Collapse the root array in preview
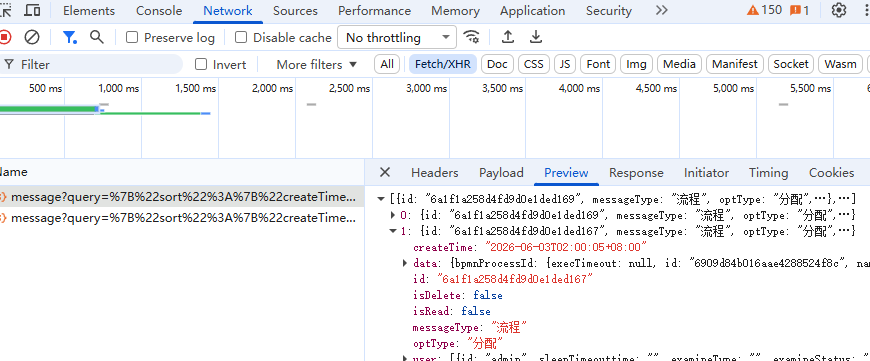 coord(381,199)
